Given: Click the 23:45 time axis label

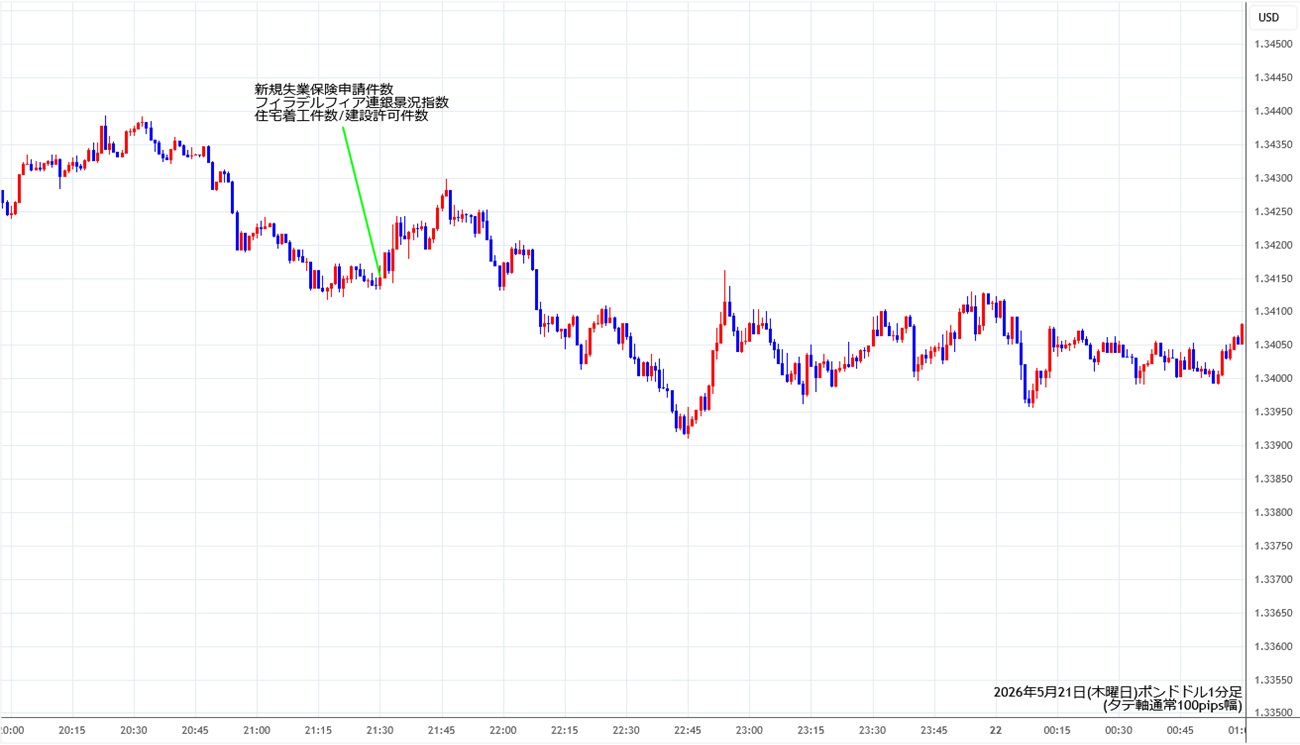Looking at the screenshot, I should 933,731.
